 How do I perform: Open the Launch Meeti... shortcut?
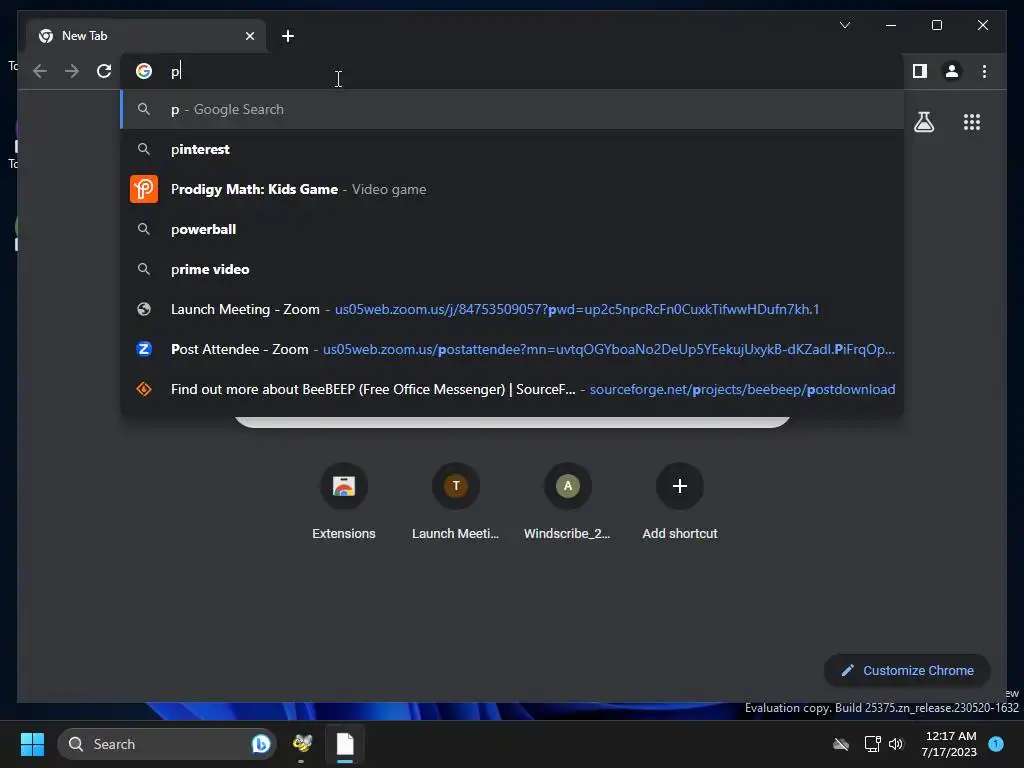[455, 502]
